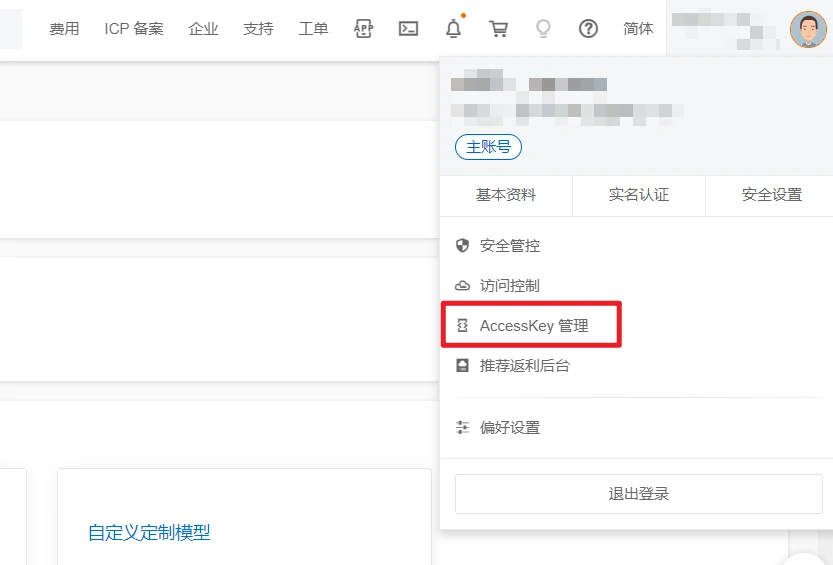Click the sliders icon beside 偏好设置
This screenshot has width=833, height=565.
click(462, 428)
